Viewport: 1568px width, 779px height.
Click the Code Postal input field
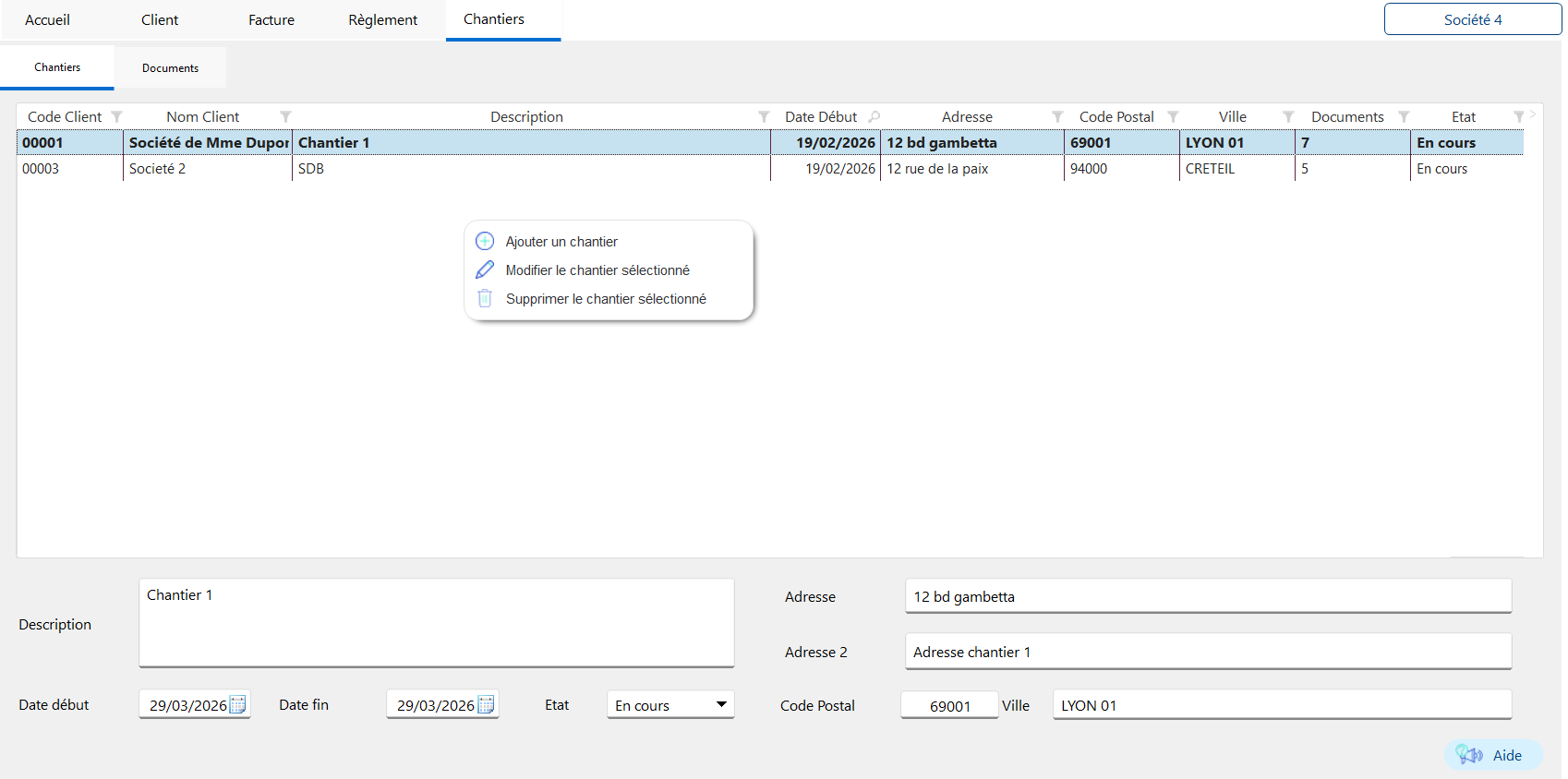[949, 705]
